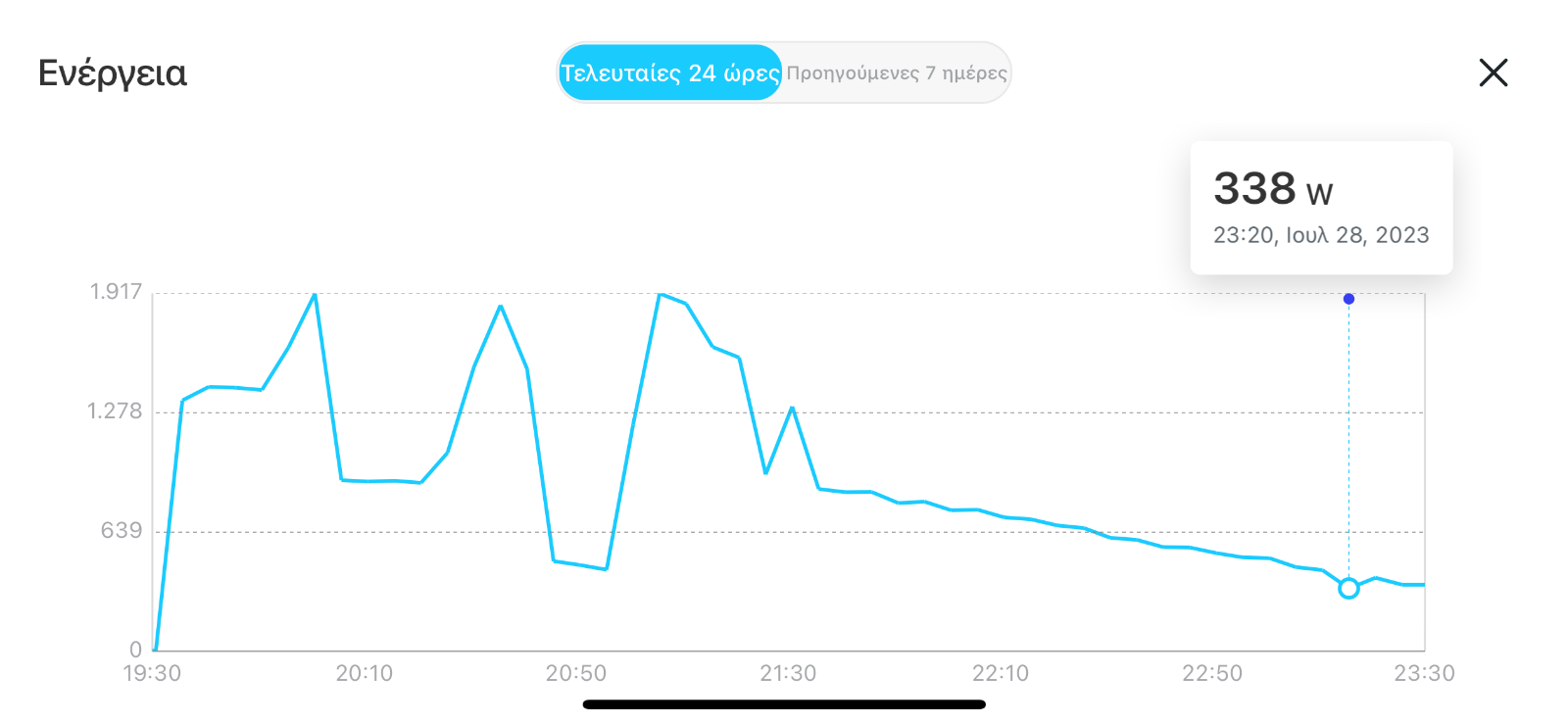
Task: Tap the 23:30 time label on the x-axis
Action: coord(1425,673)
